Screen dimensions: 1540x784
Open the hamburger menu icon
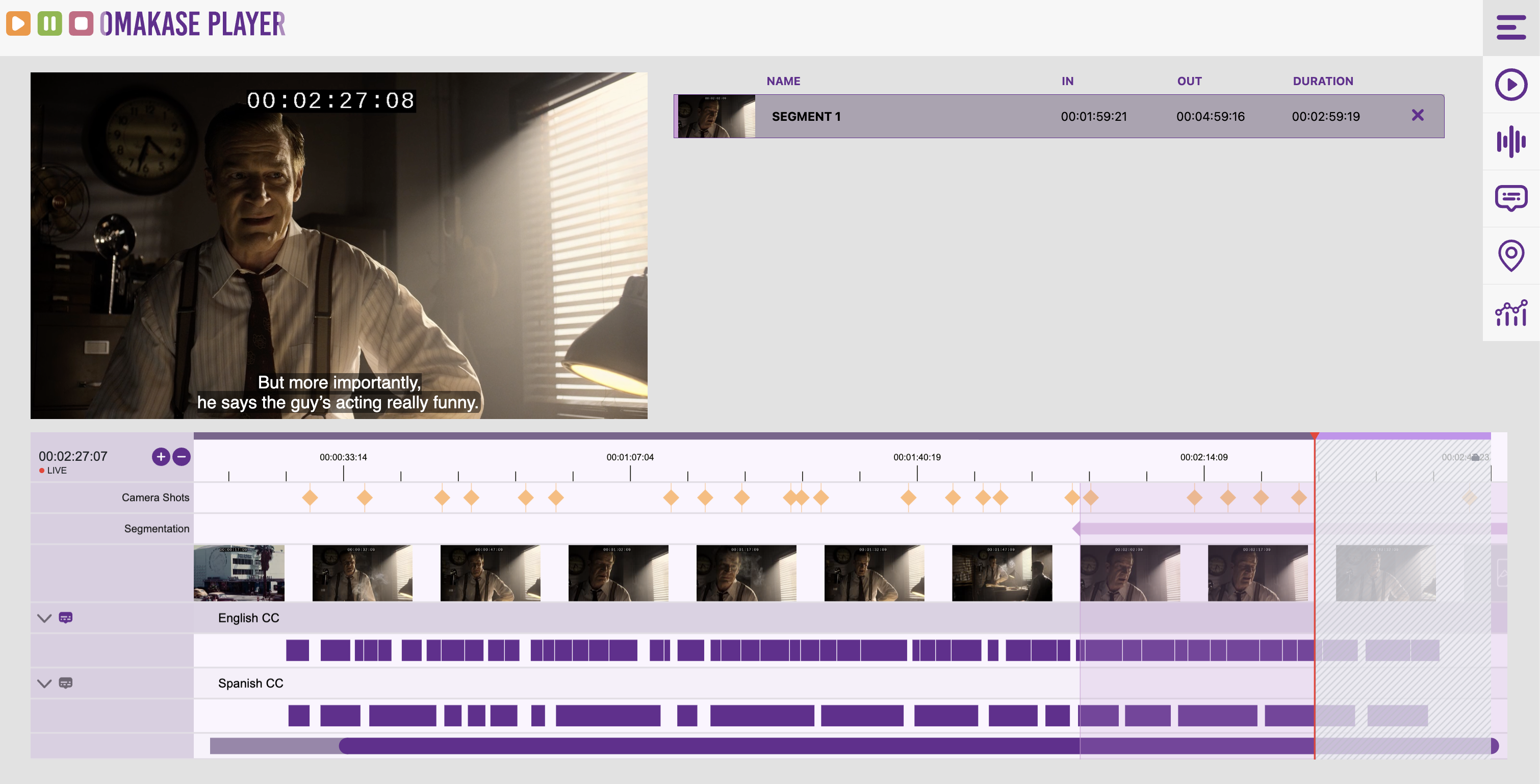pyautogui.click(x=1511, y=28)
